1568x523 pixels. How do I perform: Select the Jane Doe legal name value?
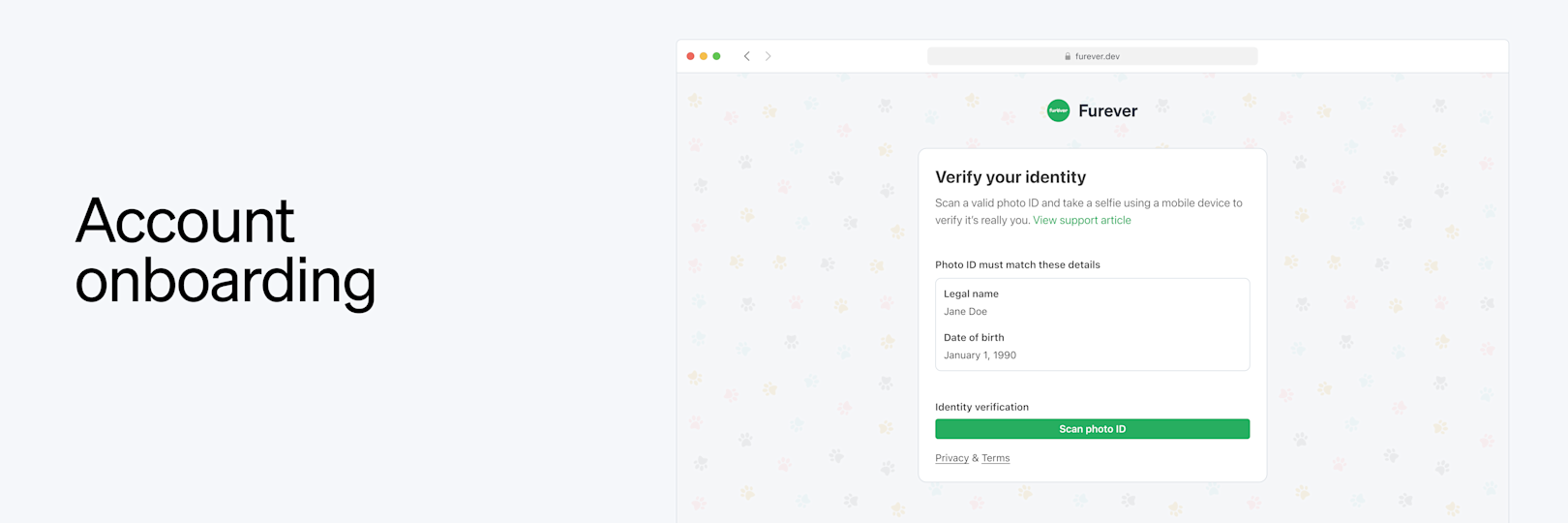click(965, 312)
